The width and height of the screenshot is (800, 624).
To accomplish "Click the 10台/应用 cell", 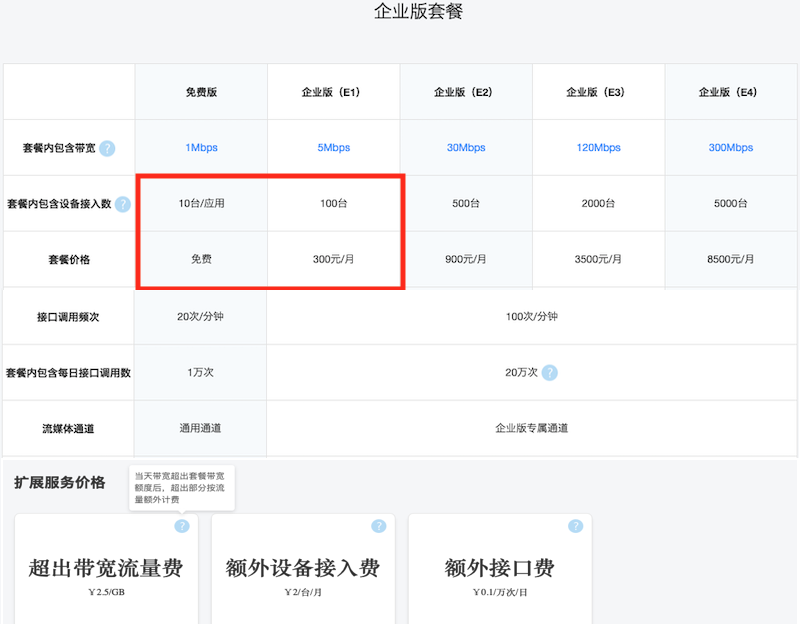I will tap(201, 204).
